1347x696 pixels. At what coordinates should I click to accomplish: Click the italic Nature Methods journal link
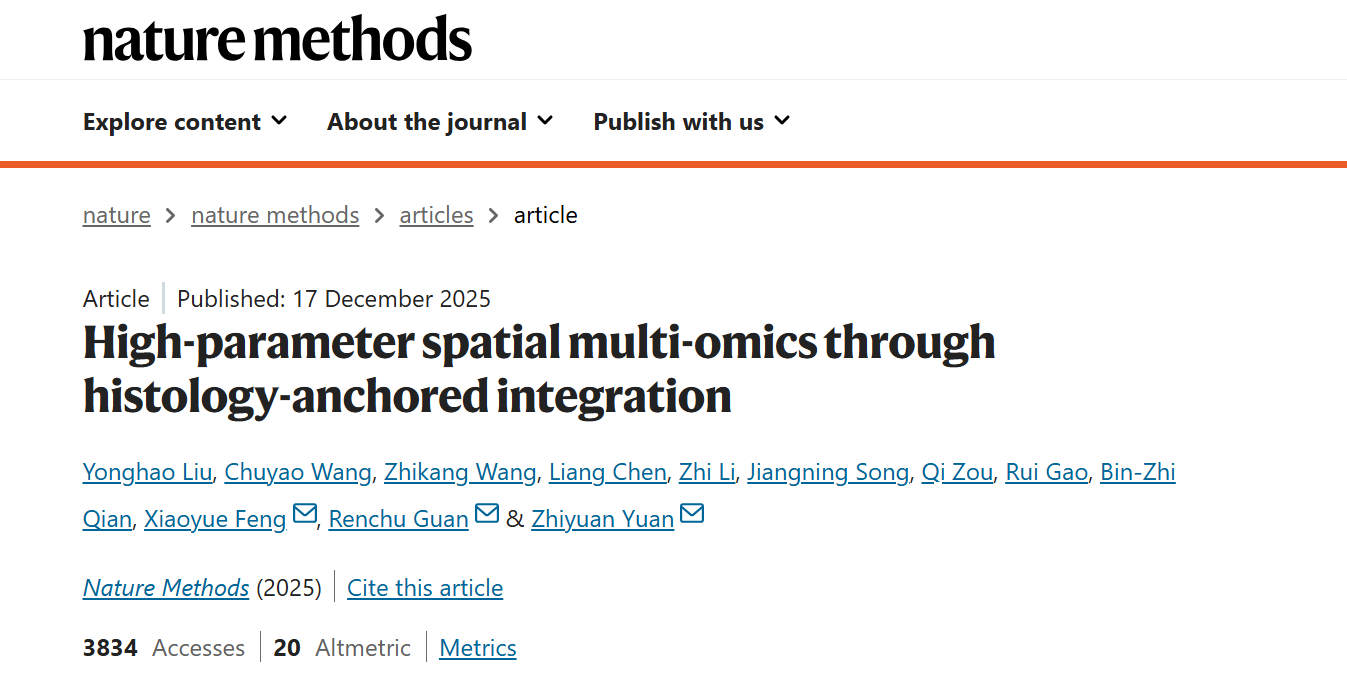166,588
